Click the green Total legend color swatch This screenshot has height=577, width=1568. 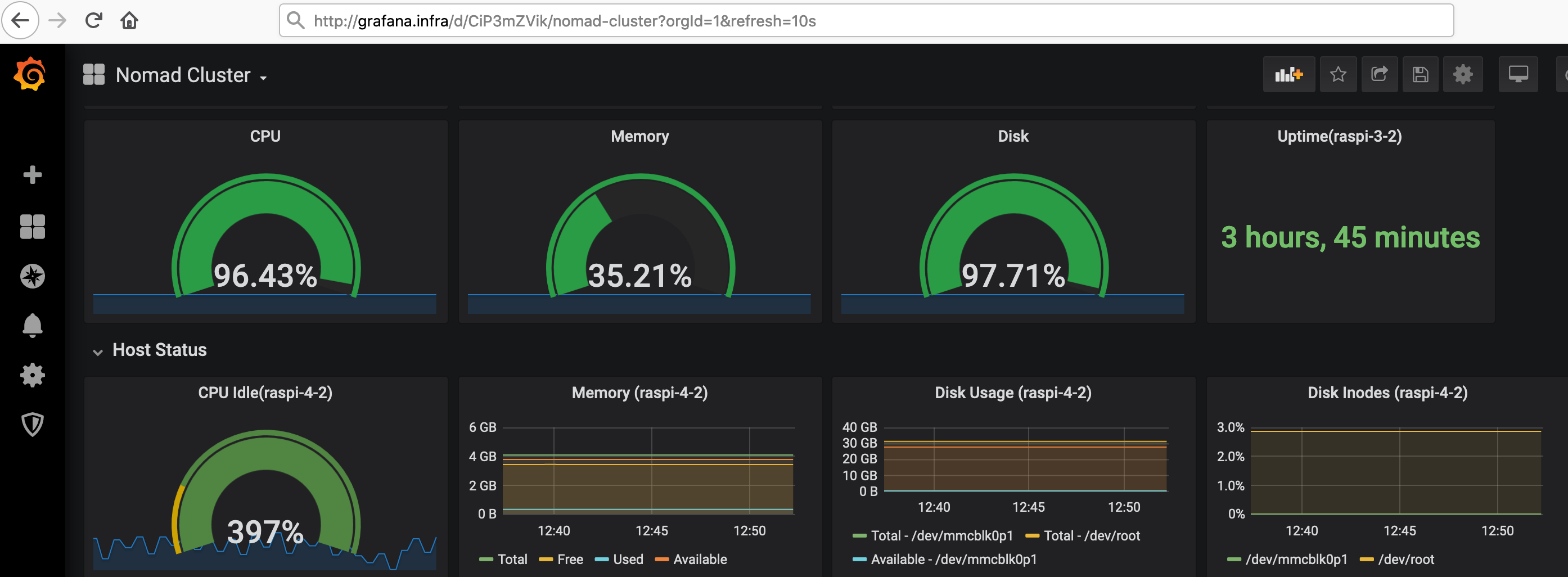(x=486, y=560)
